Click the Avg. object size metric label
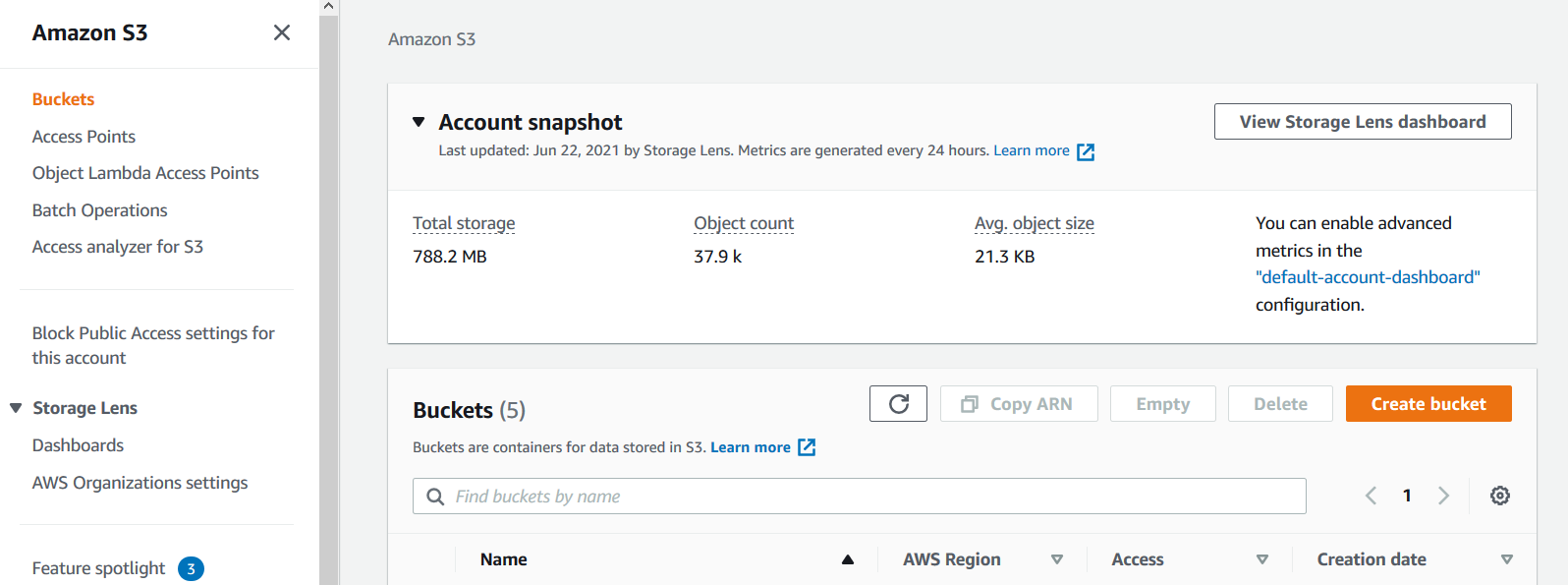The width and height of the screenshot is (1568, 585). click(1035, 223)
